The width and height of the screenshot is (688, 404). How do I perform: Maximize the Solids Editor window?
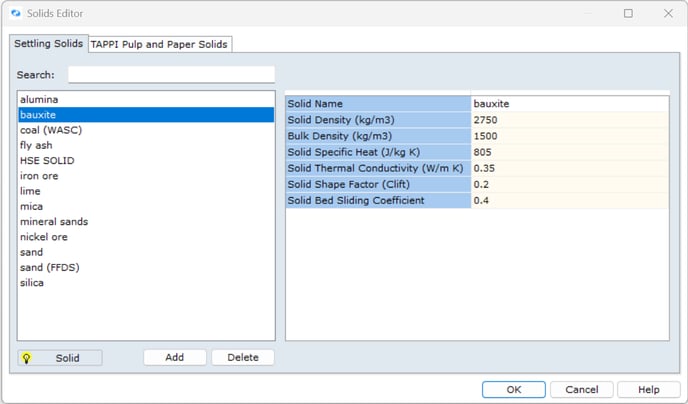[x=628, y=14]
